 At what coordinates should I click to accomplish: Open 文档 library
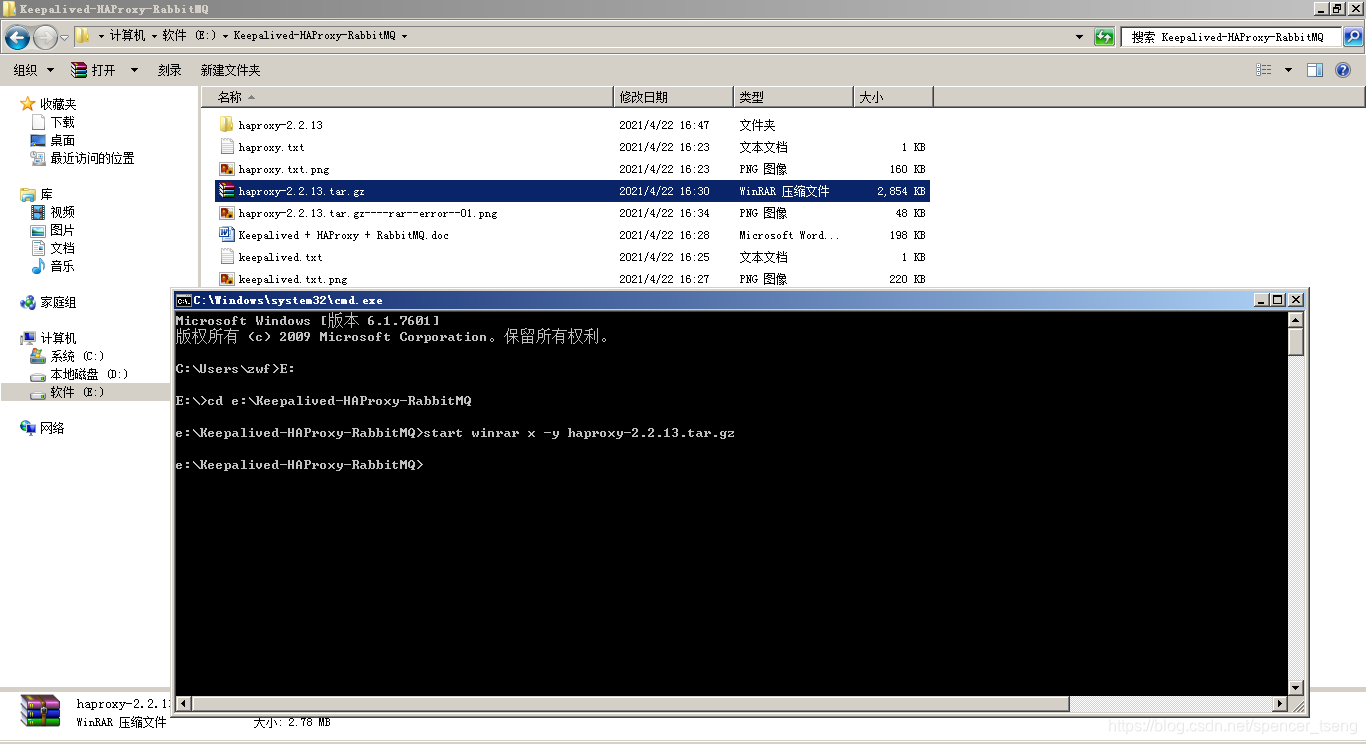(x=62, y=248)
